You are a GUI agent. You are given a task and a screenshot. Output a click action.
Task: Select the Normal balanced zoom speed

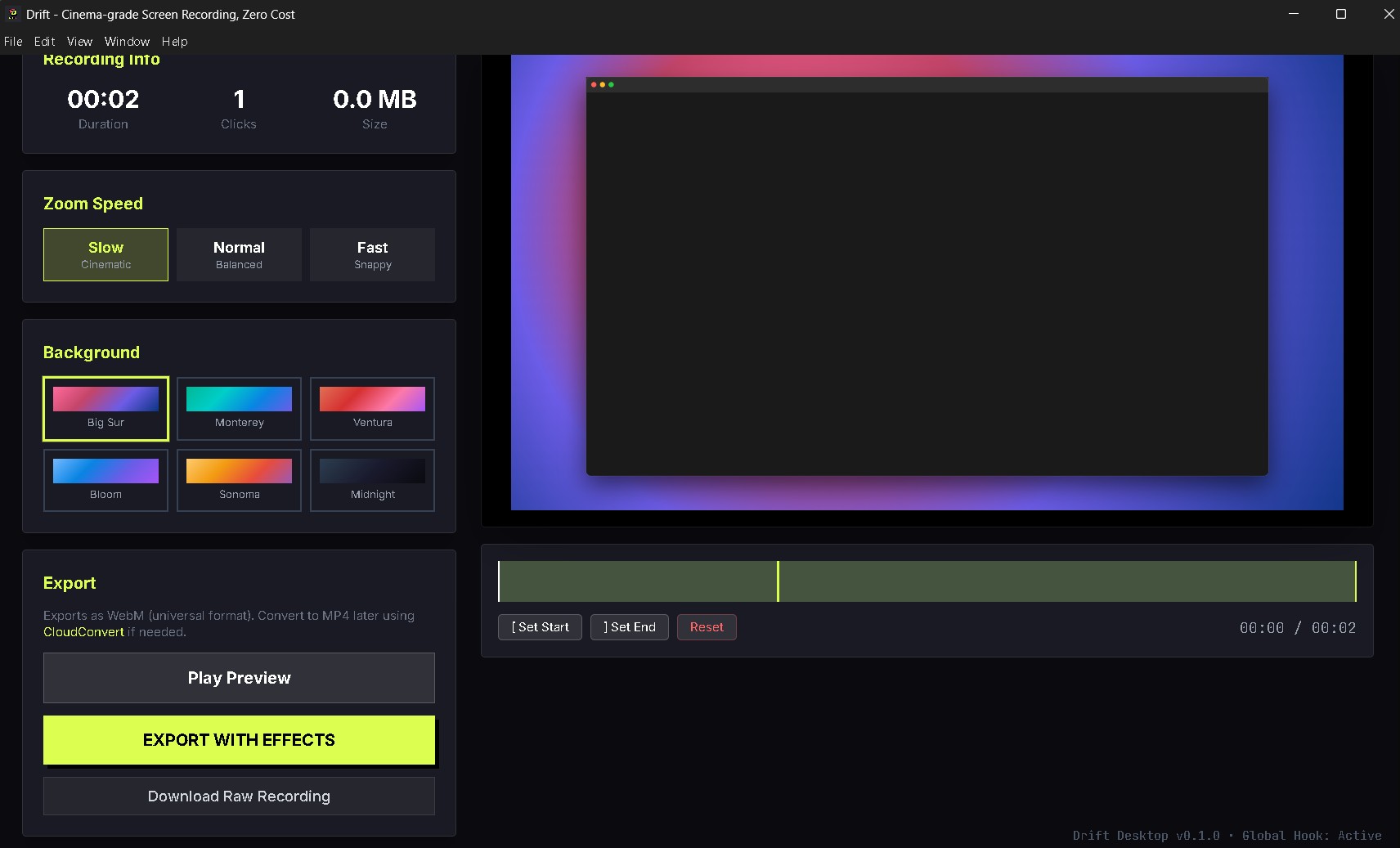(239, 254)
